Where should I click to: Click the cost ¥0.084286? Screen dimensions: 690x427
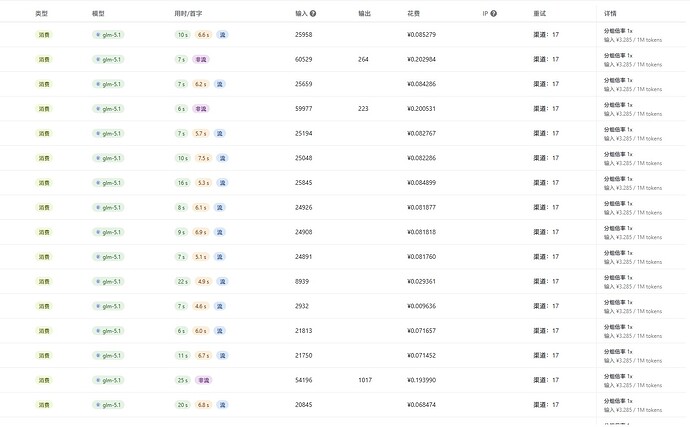pyautogui.click(x=422, y=84)
